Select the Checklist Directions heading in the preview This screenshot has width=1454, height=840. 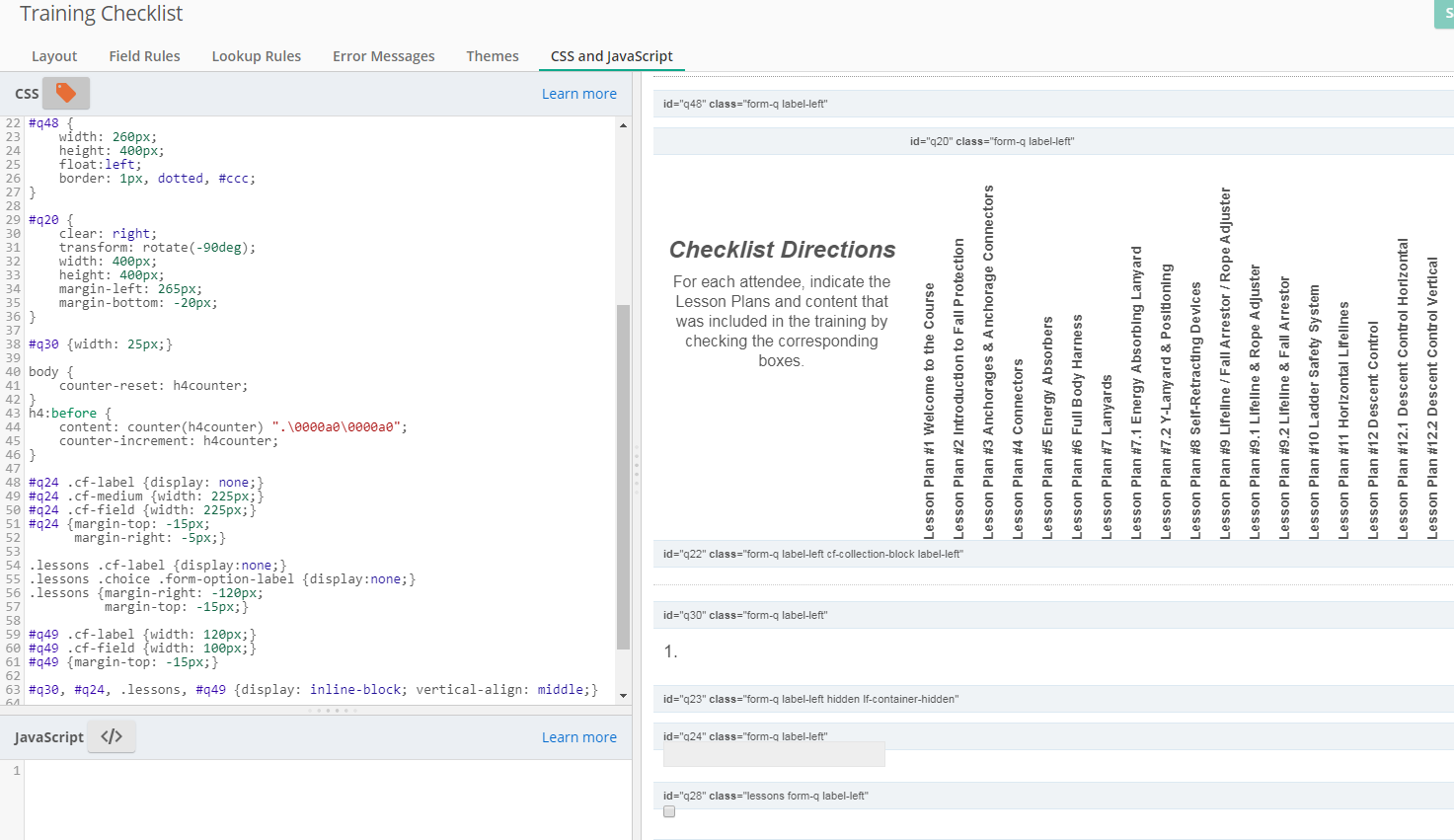(782, 250)
